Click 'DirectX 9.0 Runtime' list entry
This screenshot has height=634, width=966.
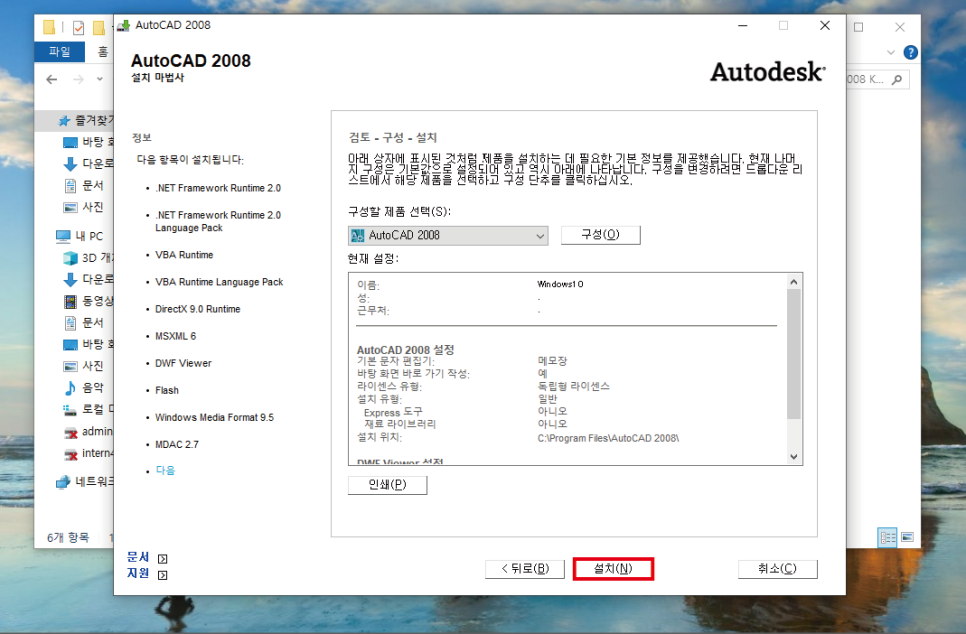(x=198, y=309)
